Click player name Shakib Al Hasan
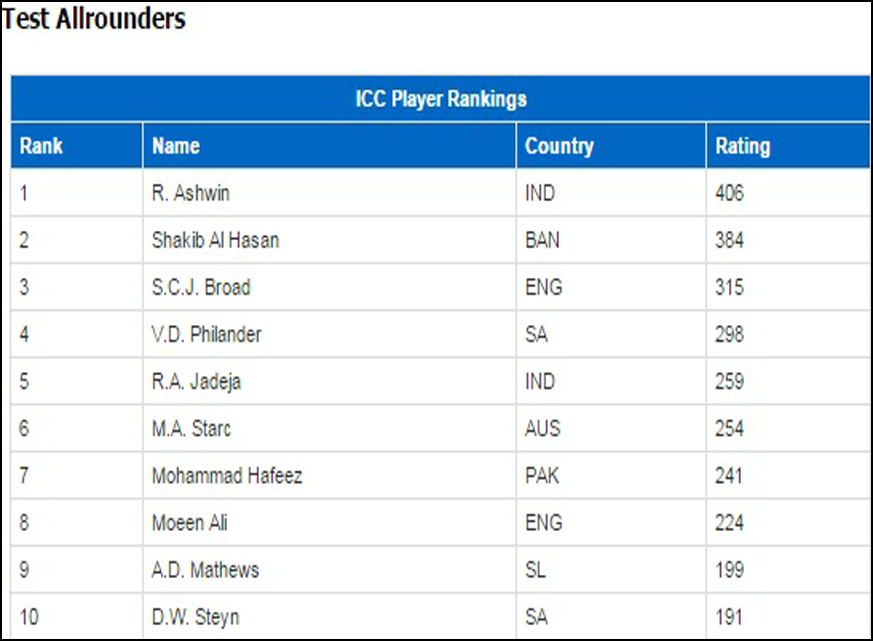Viewport: 873px width, 641px height. click(x=215, y=240)
